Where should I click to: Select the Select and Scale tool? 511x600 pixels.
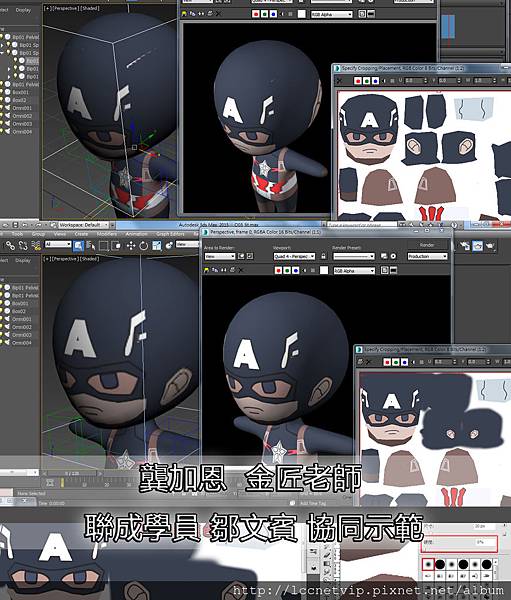(x=157, y=245)
